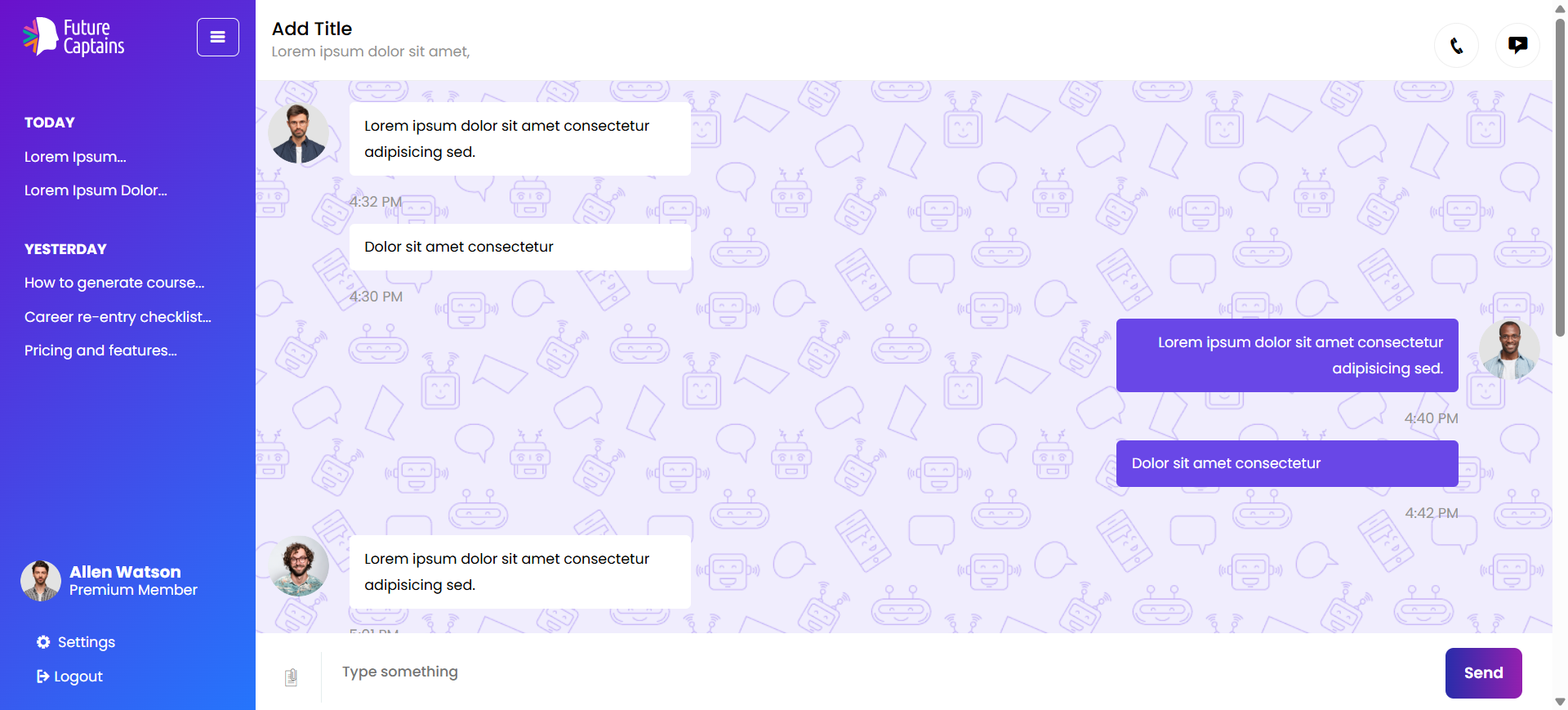
Task: Focus the "Type something" message field
Action: (x=882, y=672)
